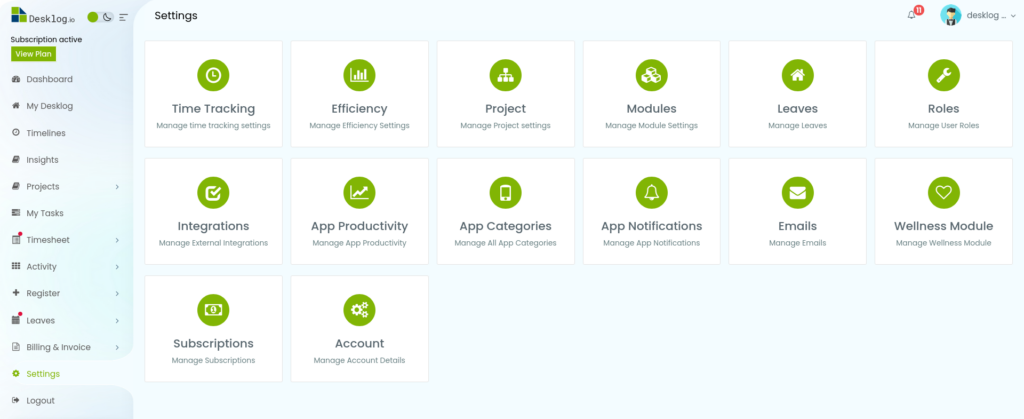Viewport: 1024px width, 419px height.
Task: Expand the Leaves sidebar submenu chevron
Action: coord(118,320)
